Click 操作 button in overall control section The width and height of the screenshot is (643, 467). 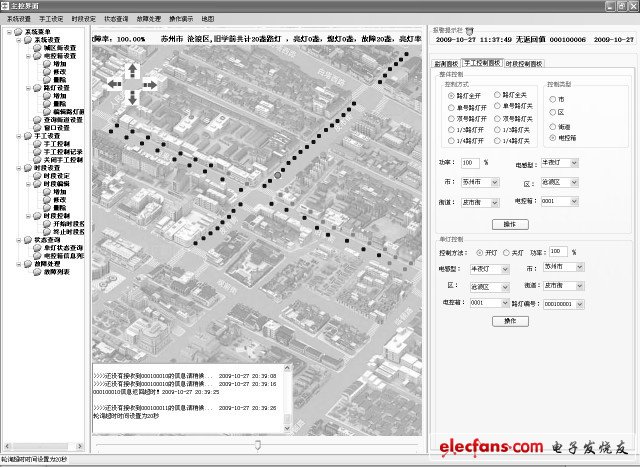pos(510,224)
